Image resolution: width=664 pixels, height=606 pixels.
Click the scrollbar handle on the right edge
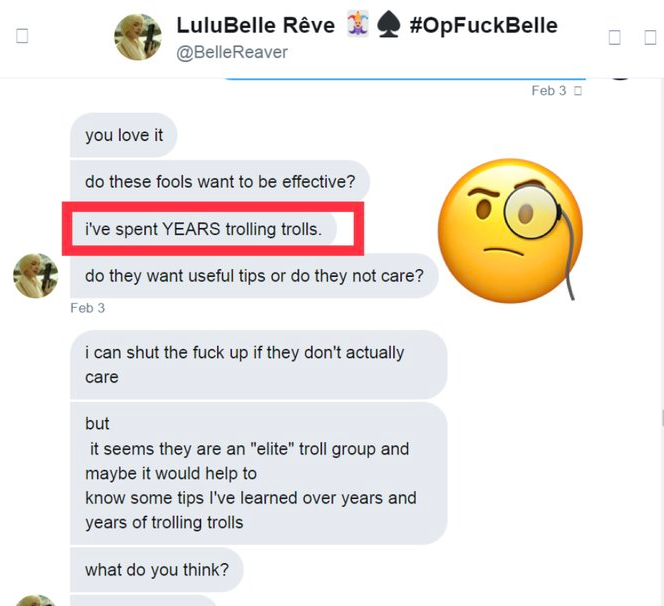click(662, 419)
